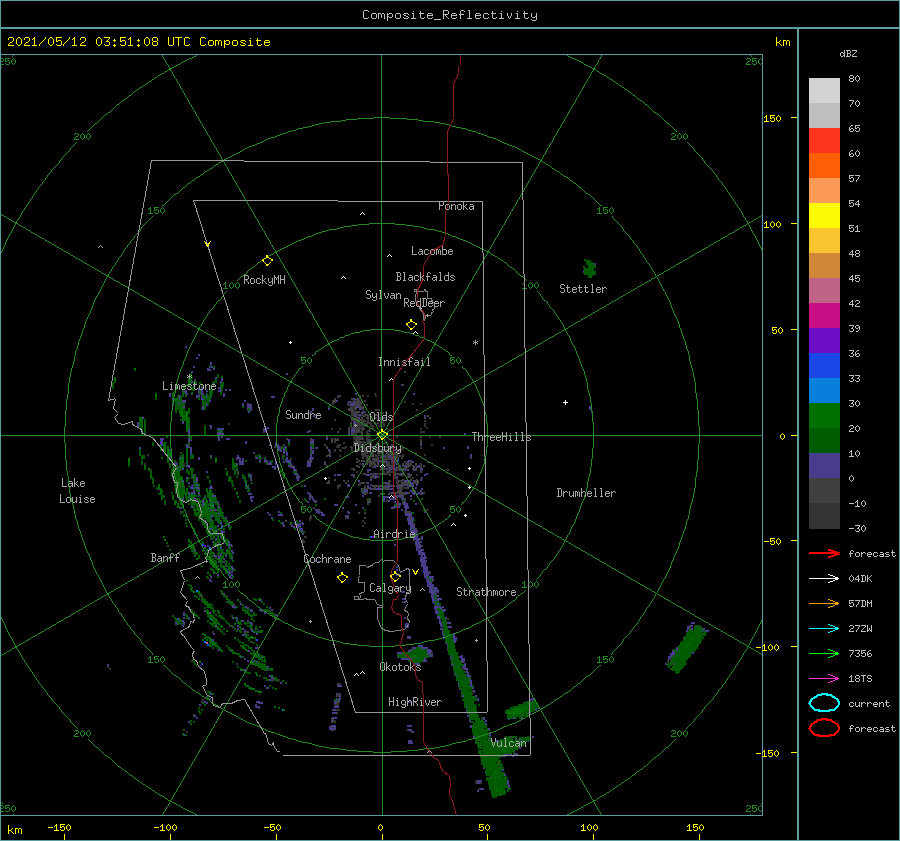
Task: Click the yellow diamond marker above the Calgary label
Action: point(395,576)
